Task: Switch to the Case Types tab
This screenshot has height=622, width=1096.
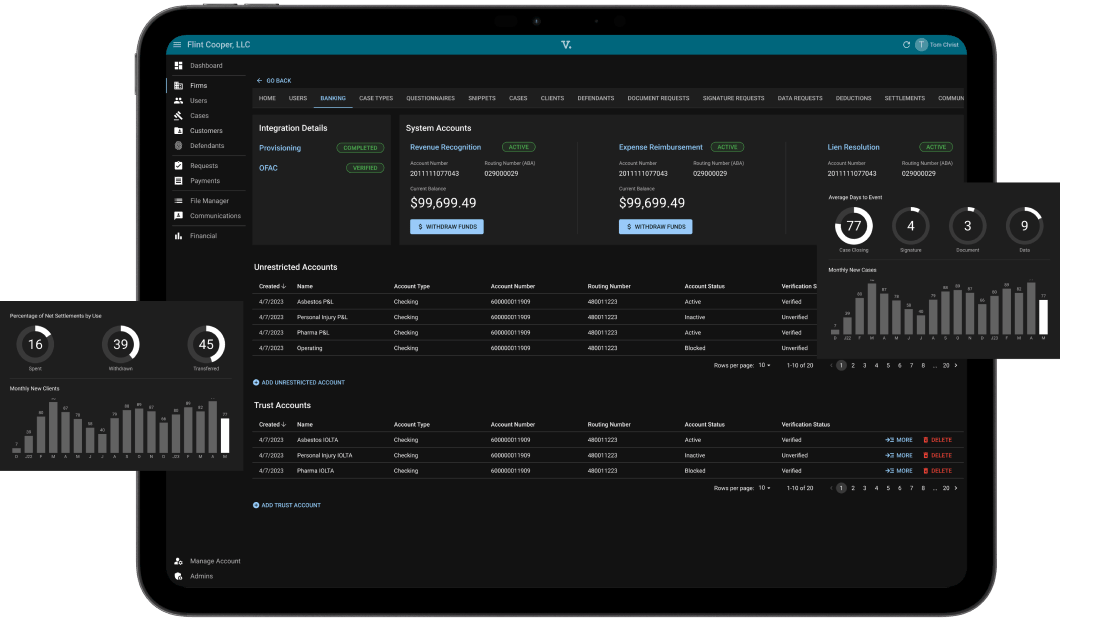Action: (x=376, y=98)
